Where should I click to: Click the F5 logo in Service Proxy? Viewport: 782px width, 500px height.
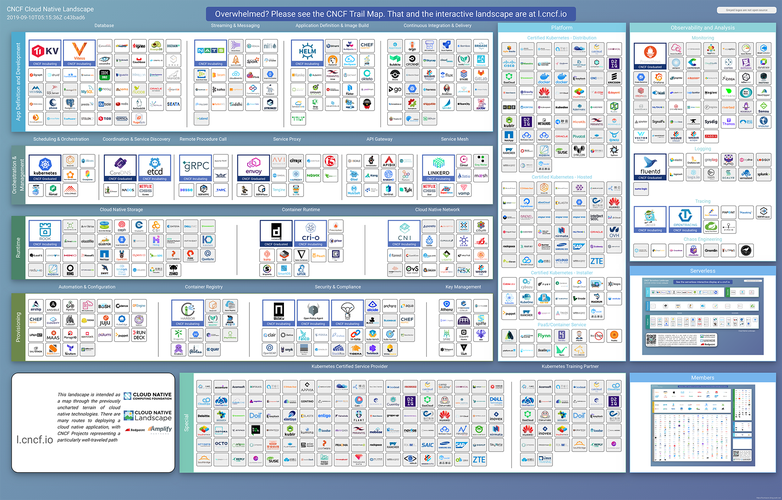point(330,161)
